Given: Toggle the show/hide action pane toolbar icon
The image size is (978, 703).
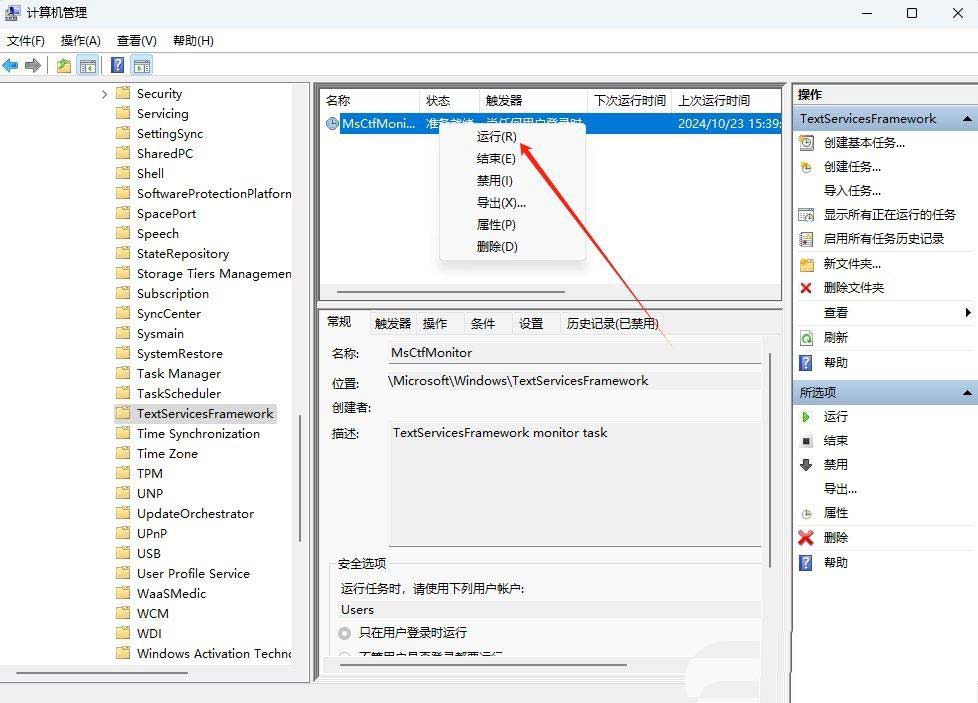Looking at the screenshot, I should [x=141, y=66].
